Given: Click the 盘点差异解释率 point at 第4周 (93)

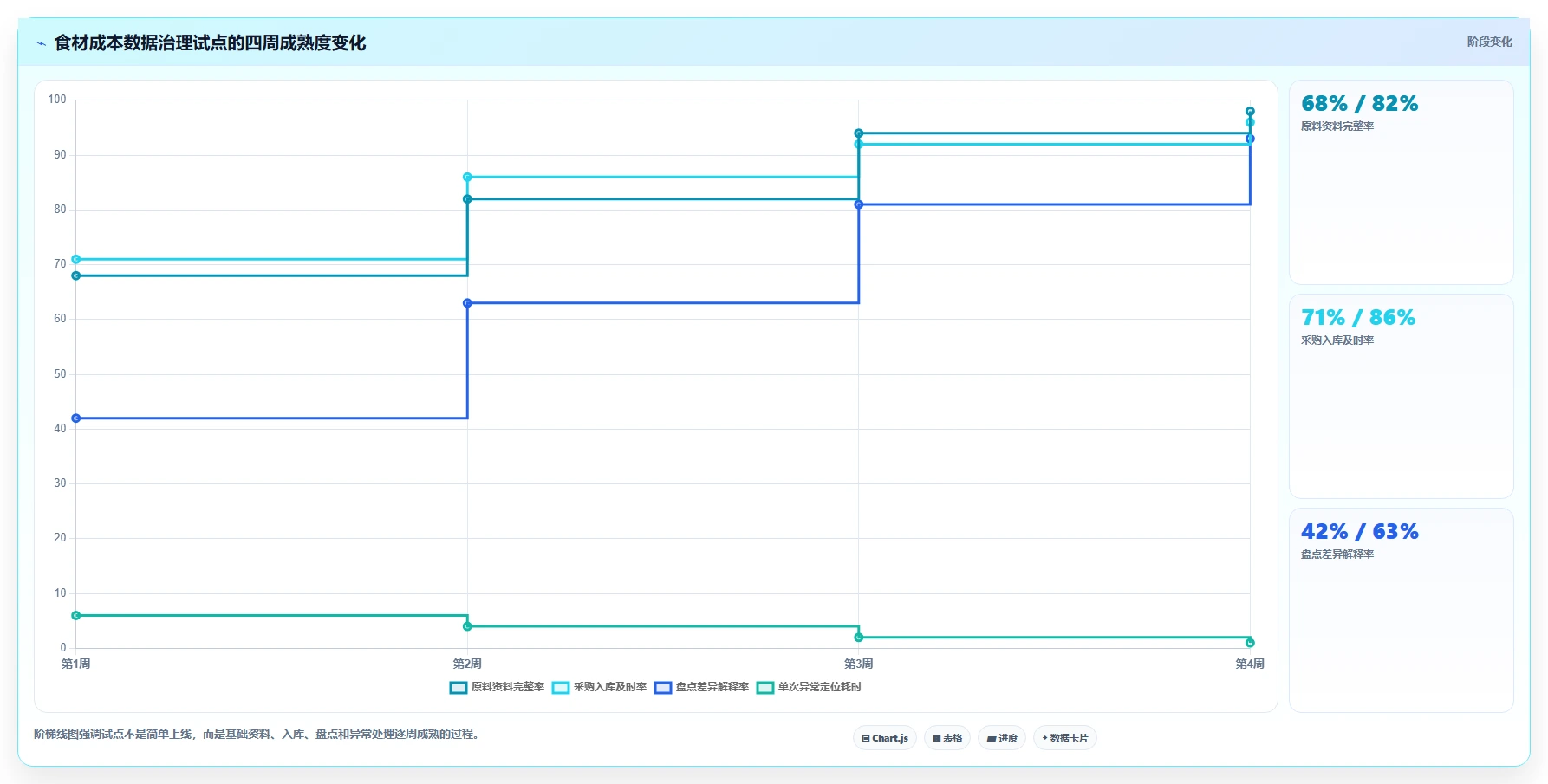Looking at the screenshot, I should point(1250,139).
